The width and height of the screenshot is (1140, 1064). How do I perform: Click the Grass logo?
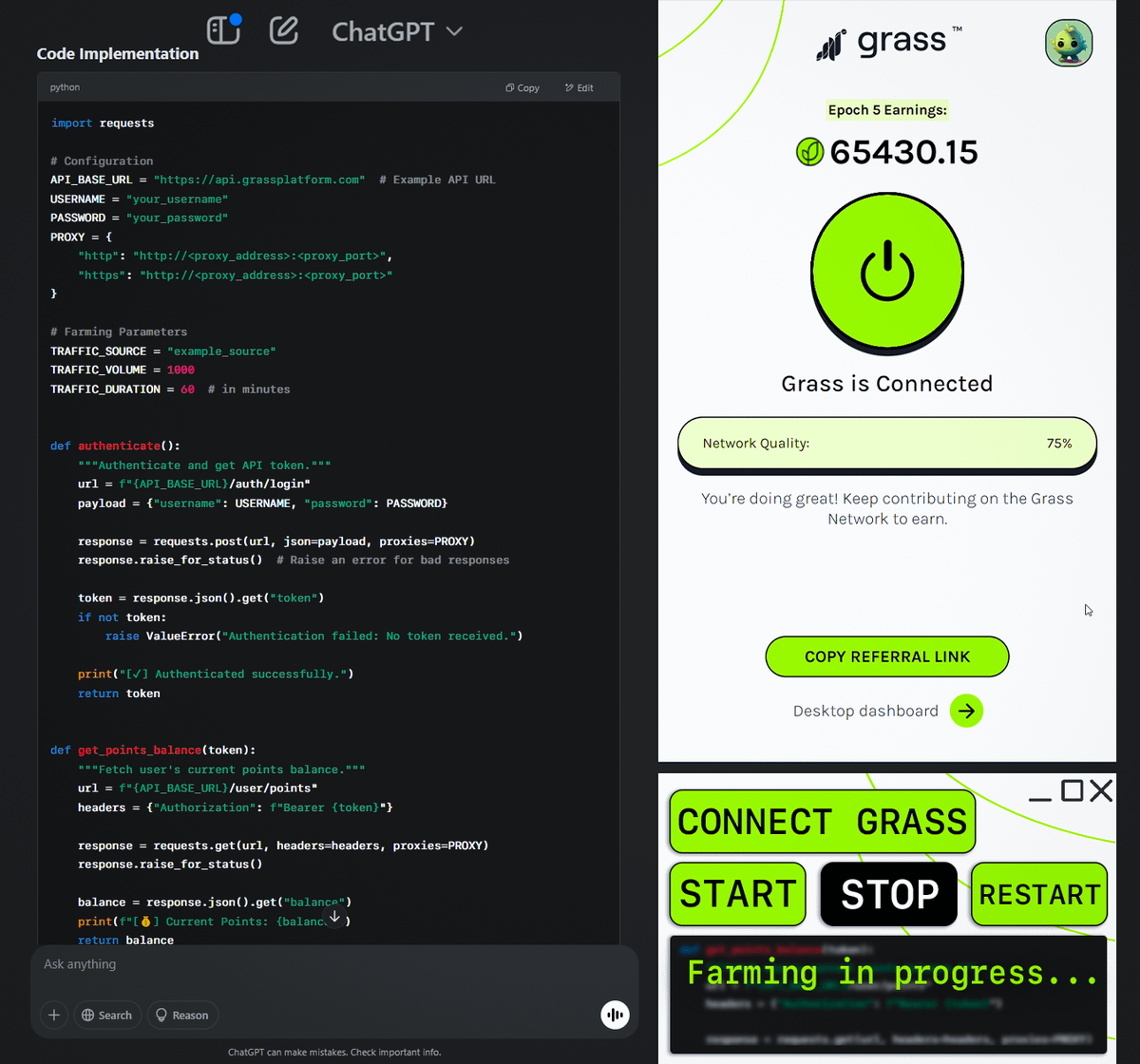tap(887, 43)
